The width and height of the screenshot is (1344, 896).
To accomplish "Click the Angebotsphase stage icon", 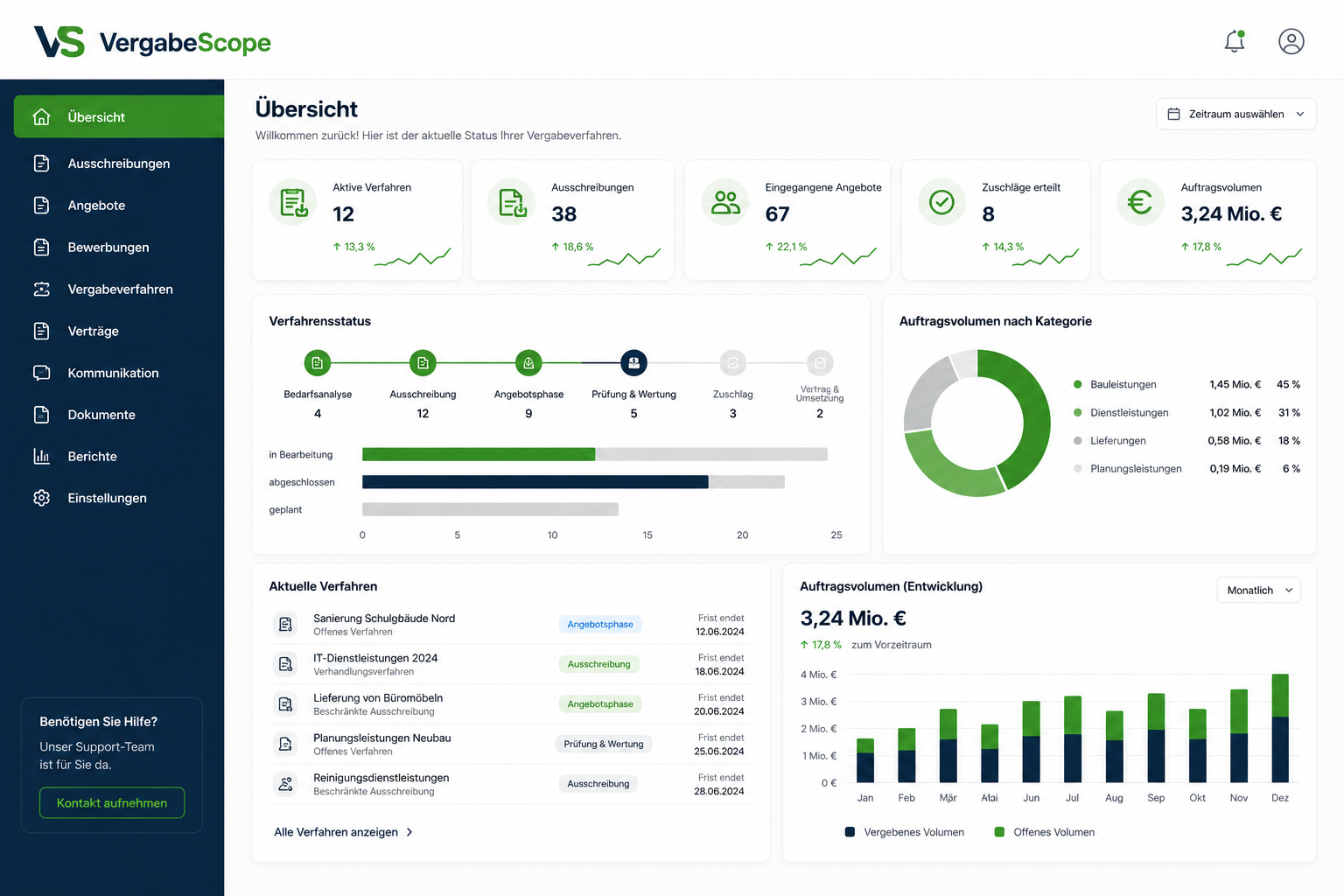I will (528, 362).
